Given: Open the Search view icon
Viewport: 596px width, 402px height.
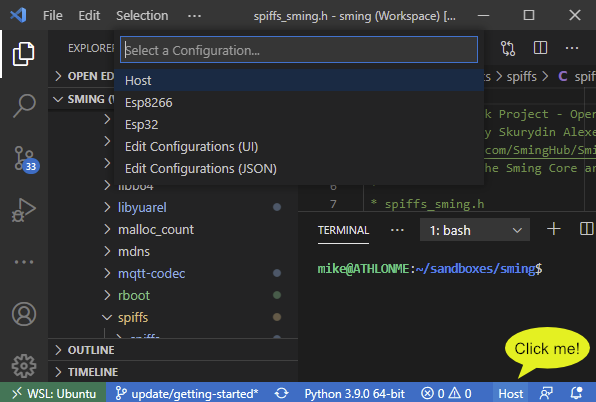Looking at the screenshot, I should click(x=24, y=106).
